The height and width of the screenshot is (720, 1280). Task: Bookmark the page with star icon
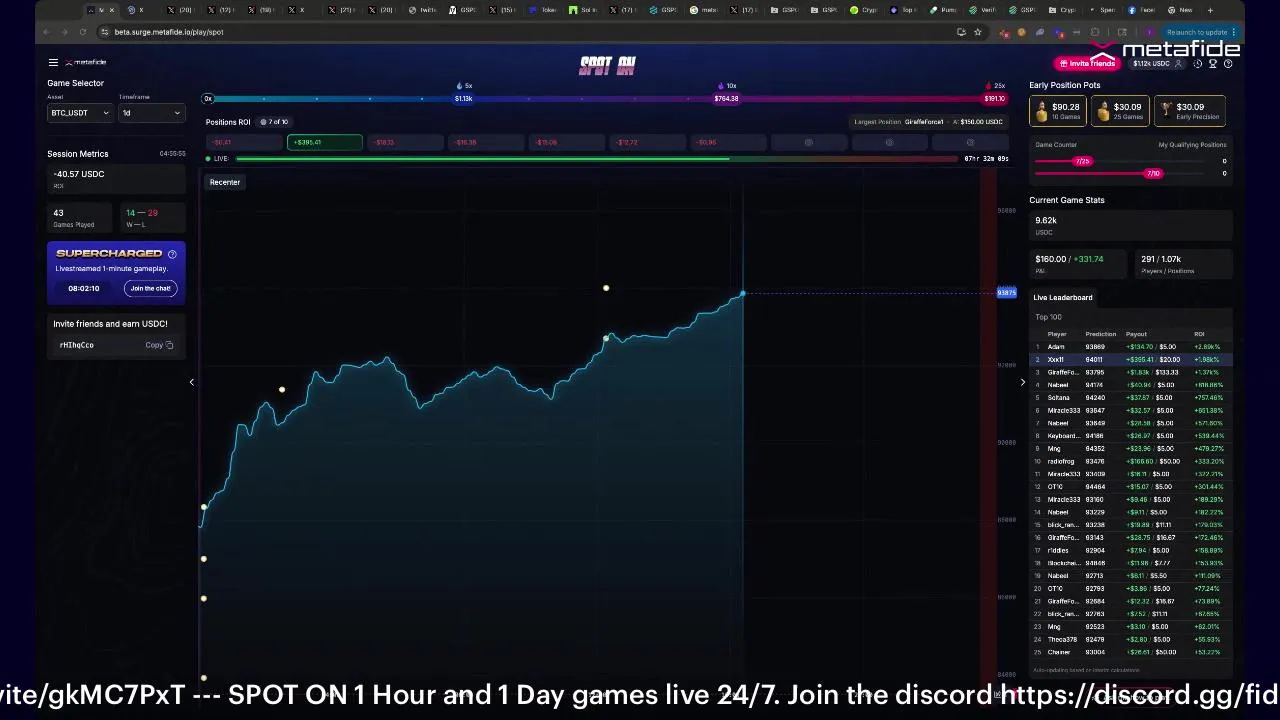[978, 32]
